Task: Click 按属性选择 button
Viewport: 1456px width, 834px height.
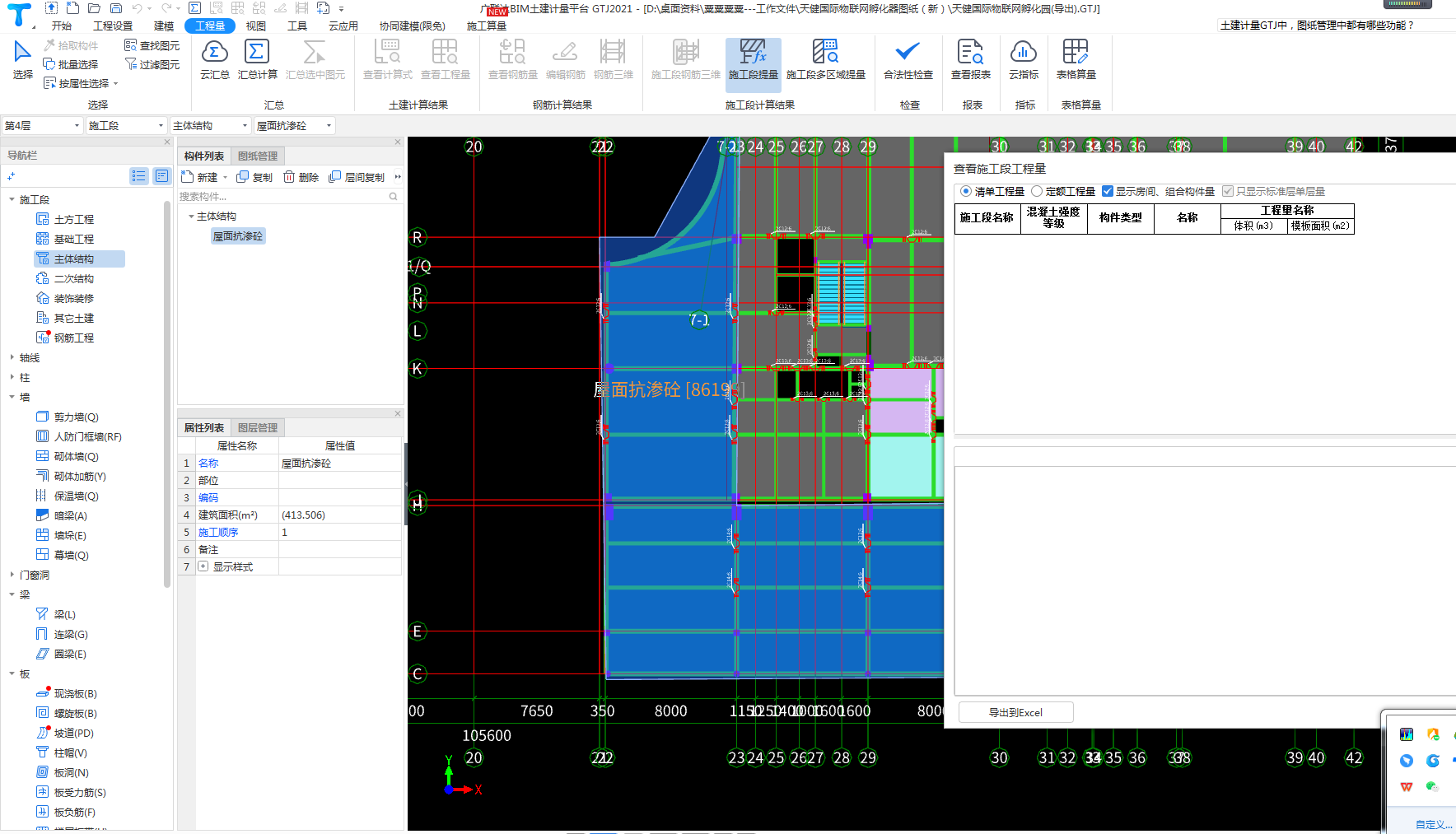Action: tap(81, 83)
